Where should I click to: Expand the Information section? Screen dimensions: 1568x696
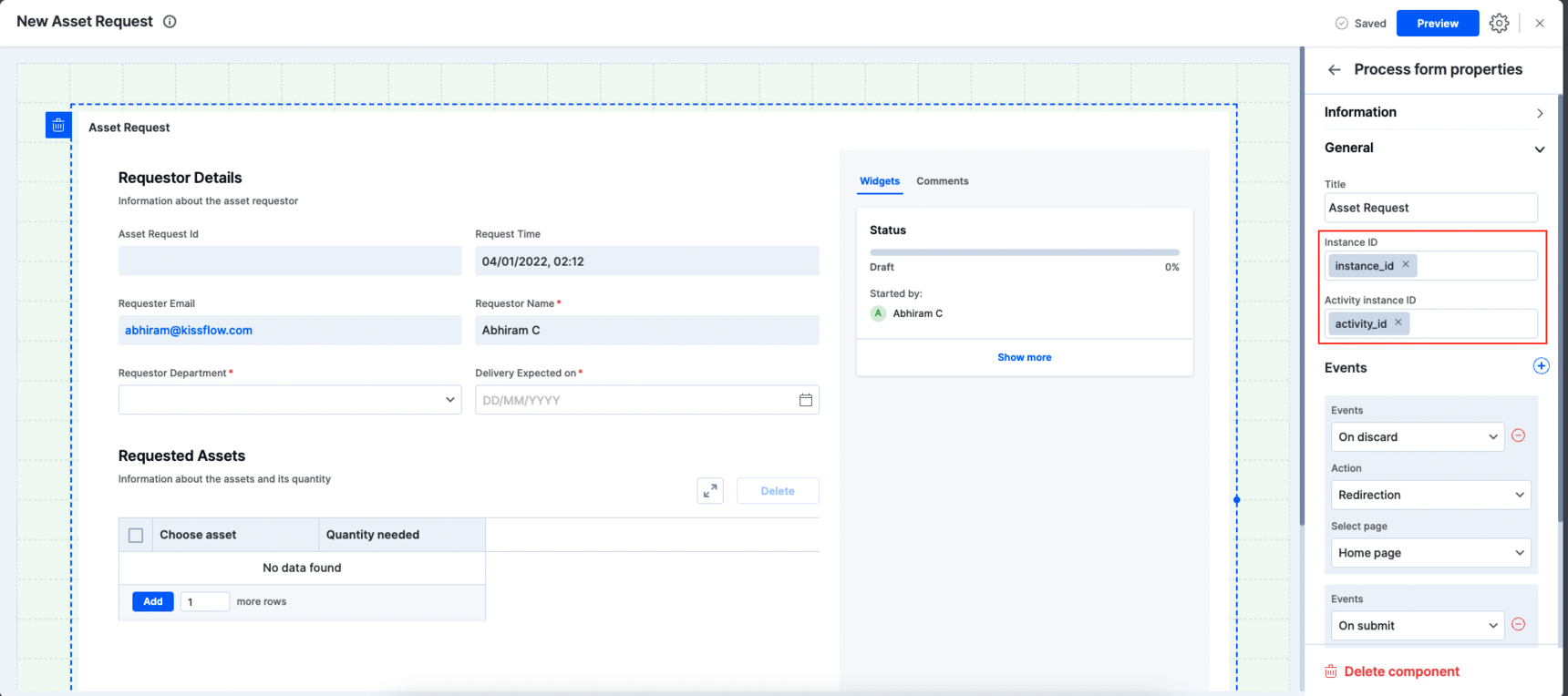pos(1539,113)
